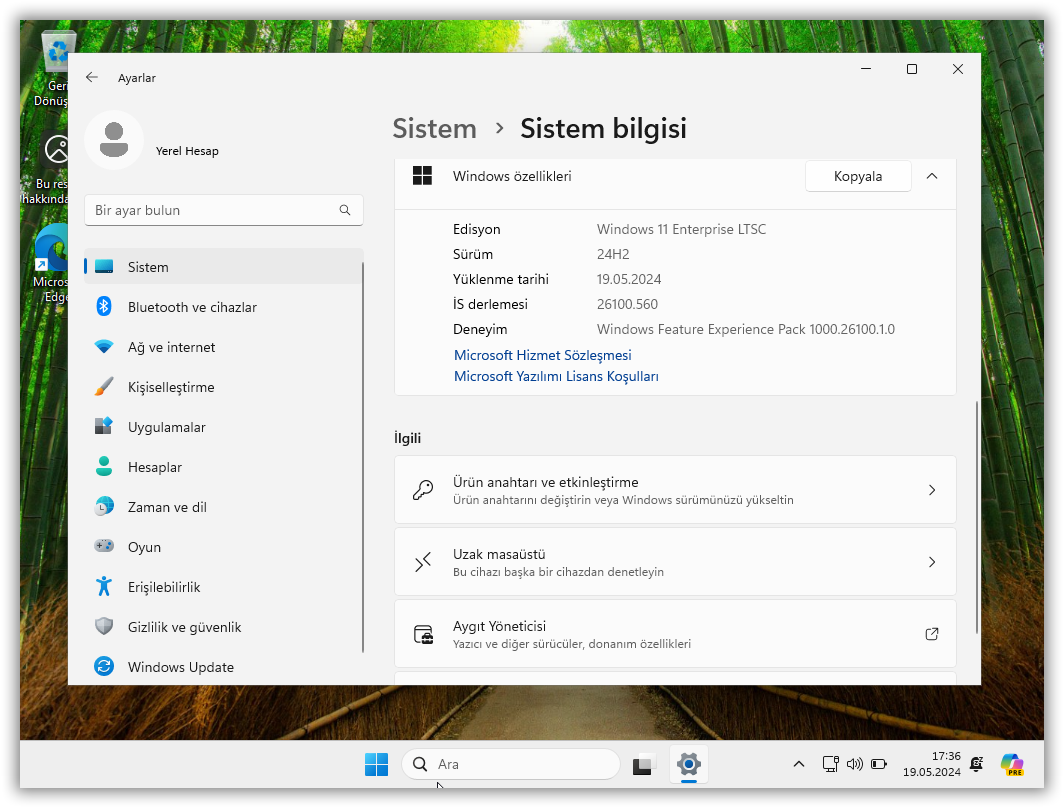Click the '19.05.2024' Yüklenme tarihi value

coord(628,279)
